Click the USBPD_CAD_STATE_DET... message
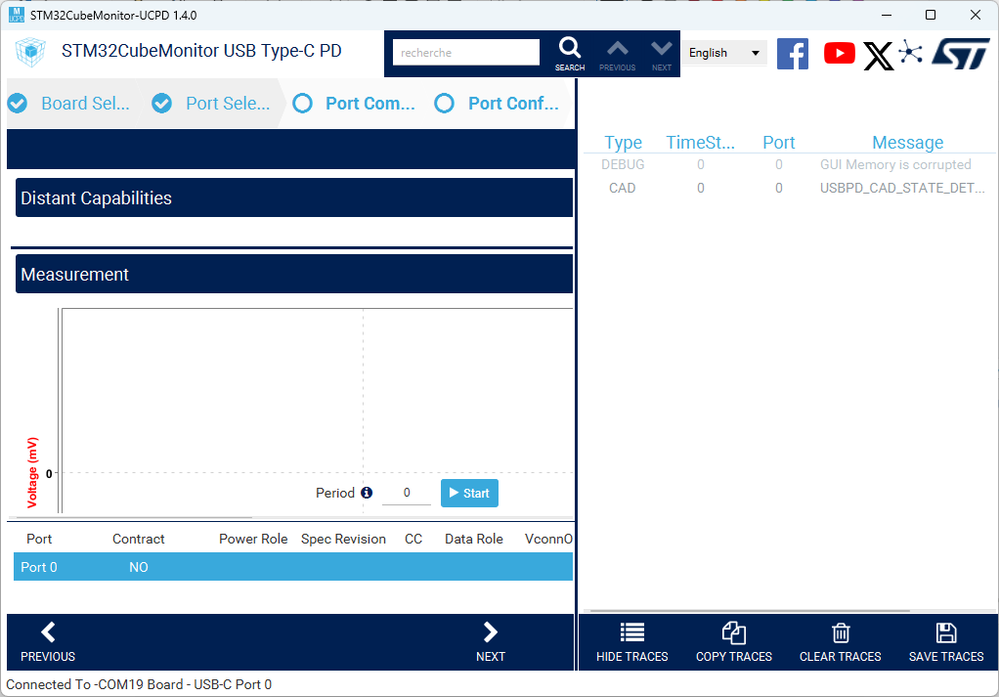 coord(902,188)
